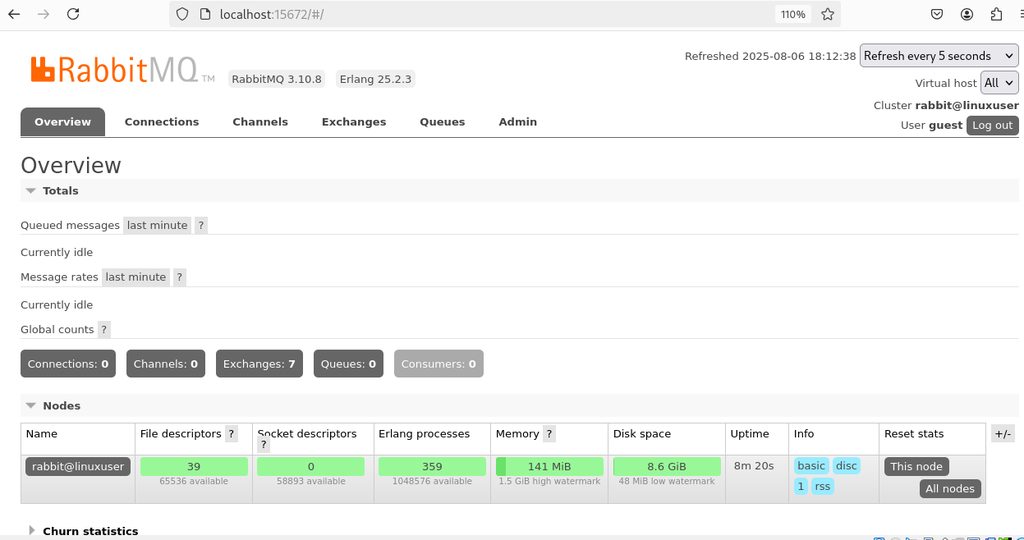Toggle columns with the +/- button

point(1002,434)
